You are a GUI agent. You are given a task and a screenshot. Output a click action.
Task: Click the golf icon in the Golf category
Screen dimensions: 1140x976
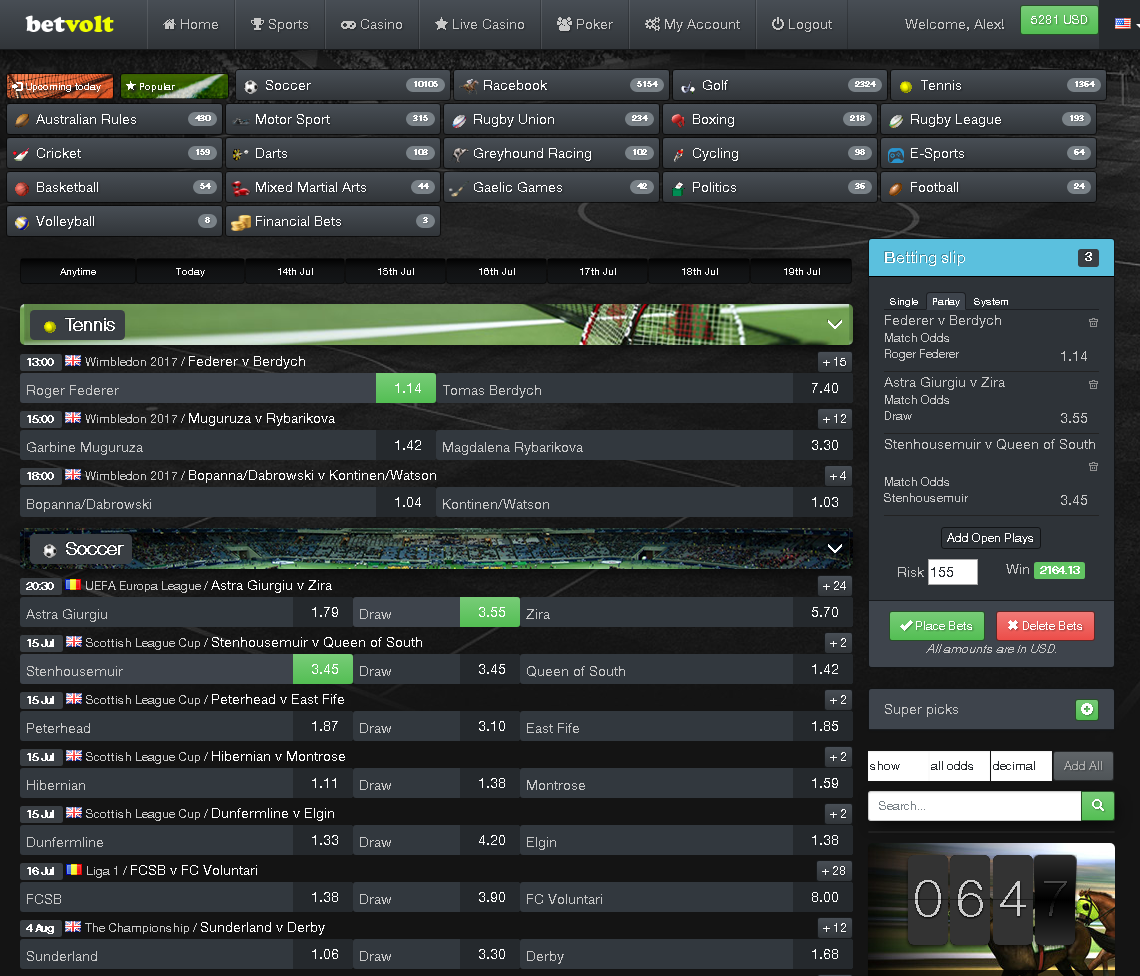[688, 87]
